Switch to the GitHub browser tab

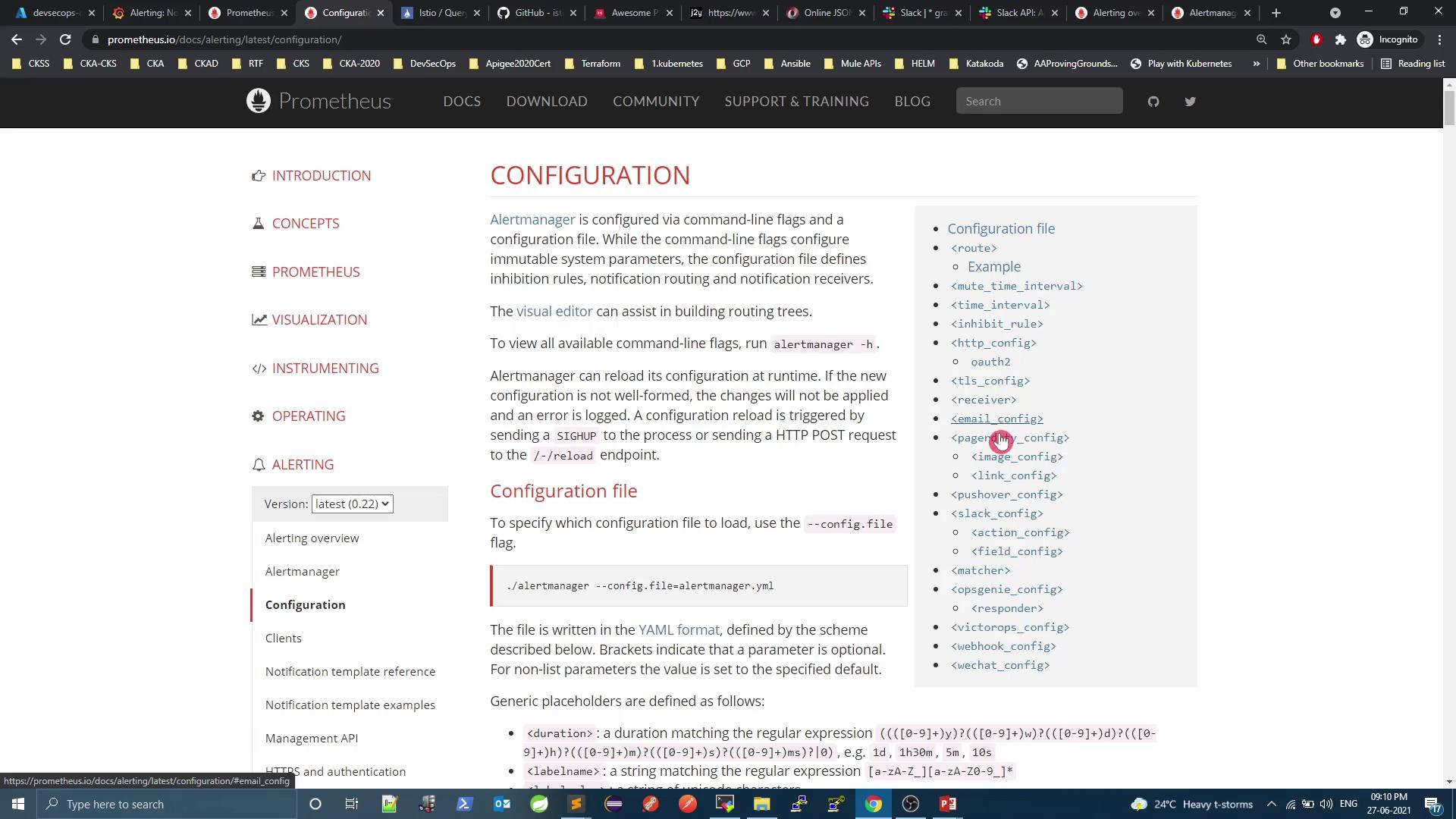[536, 13]
